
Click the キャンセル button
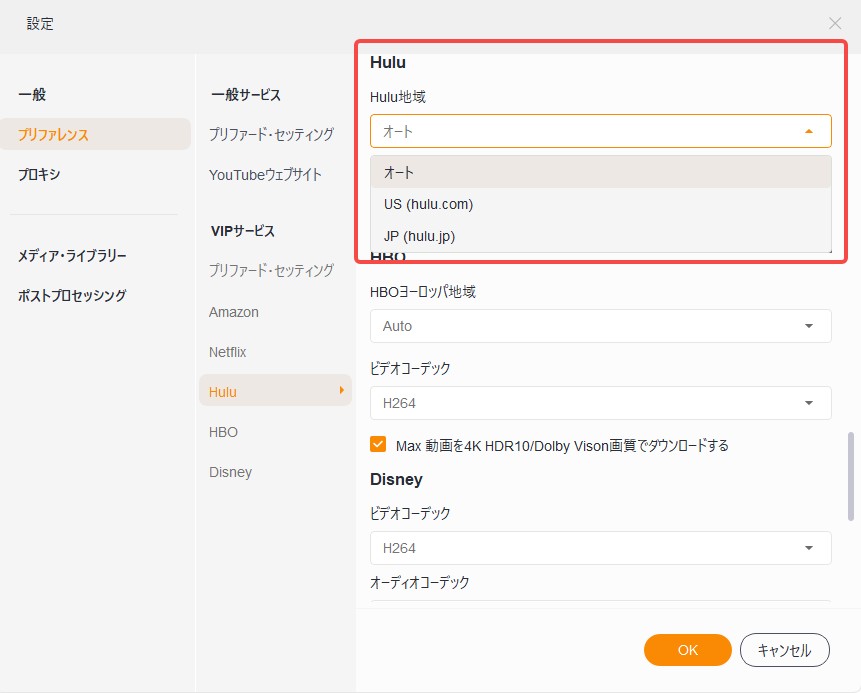click(x=785, y=650)
